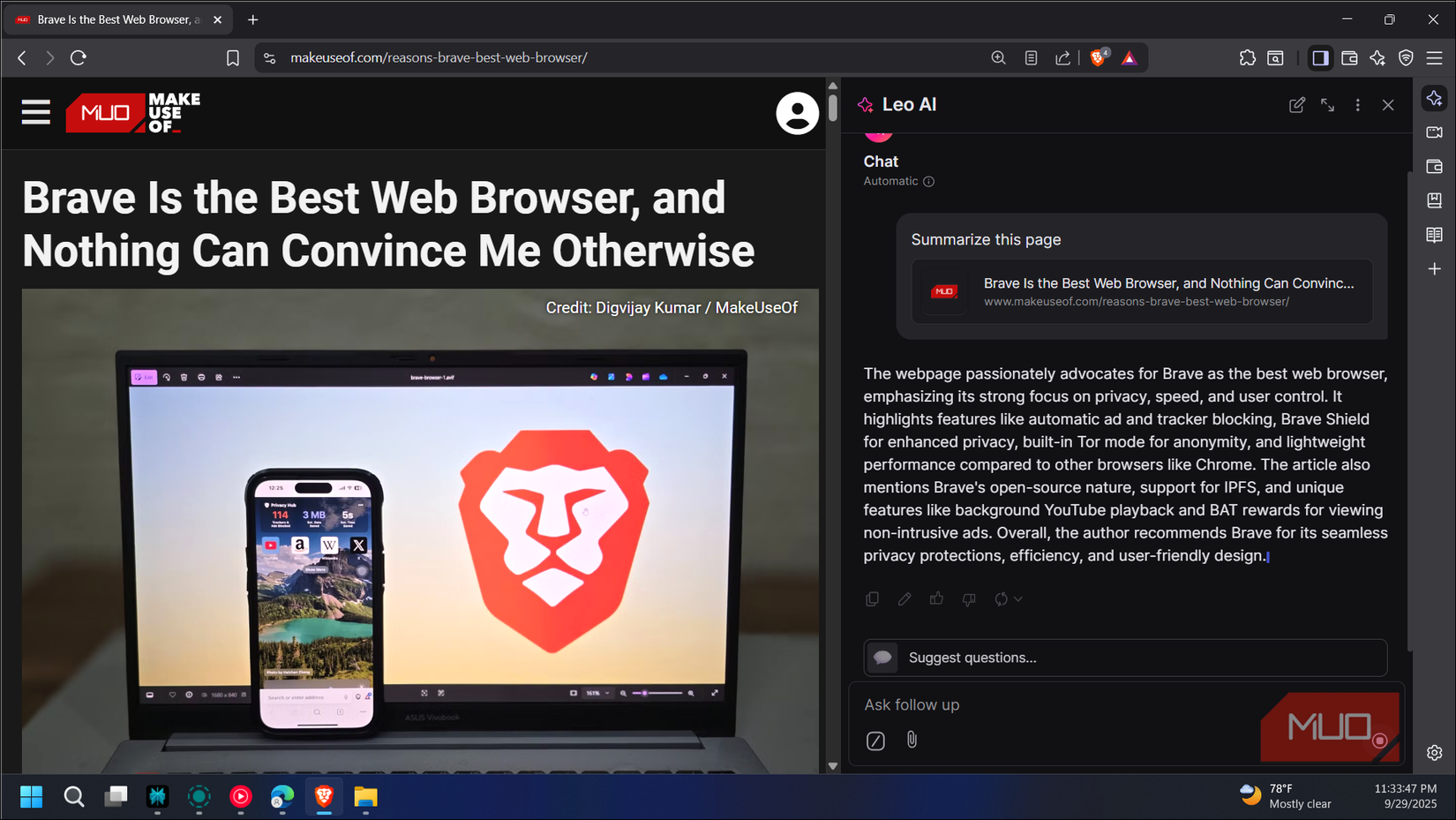Click the address bar URL
Screen dimensions: 1456x820
pos(439,57)
